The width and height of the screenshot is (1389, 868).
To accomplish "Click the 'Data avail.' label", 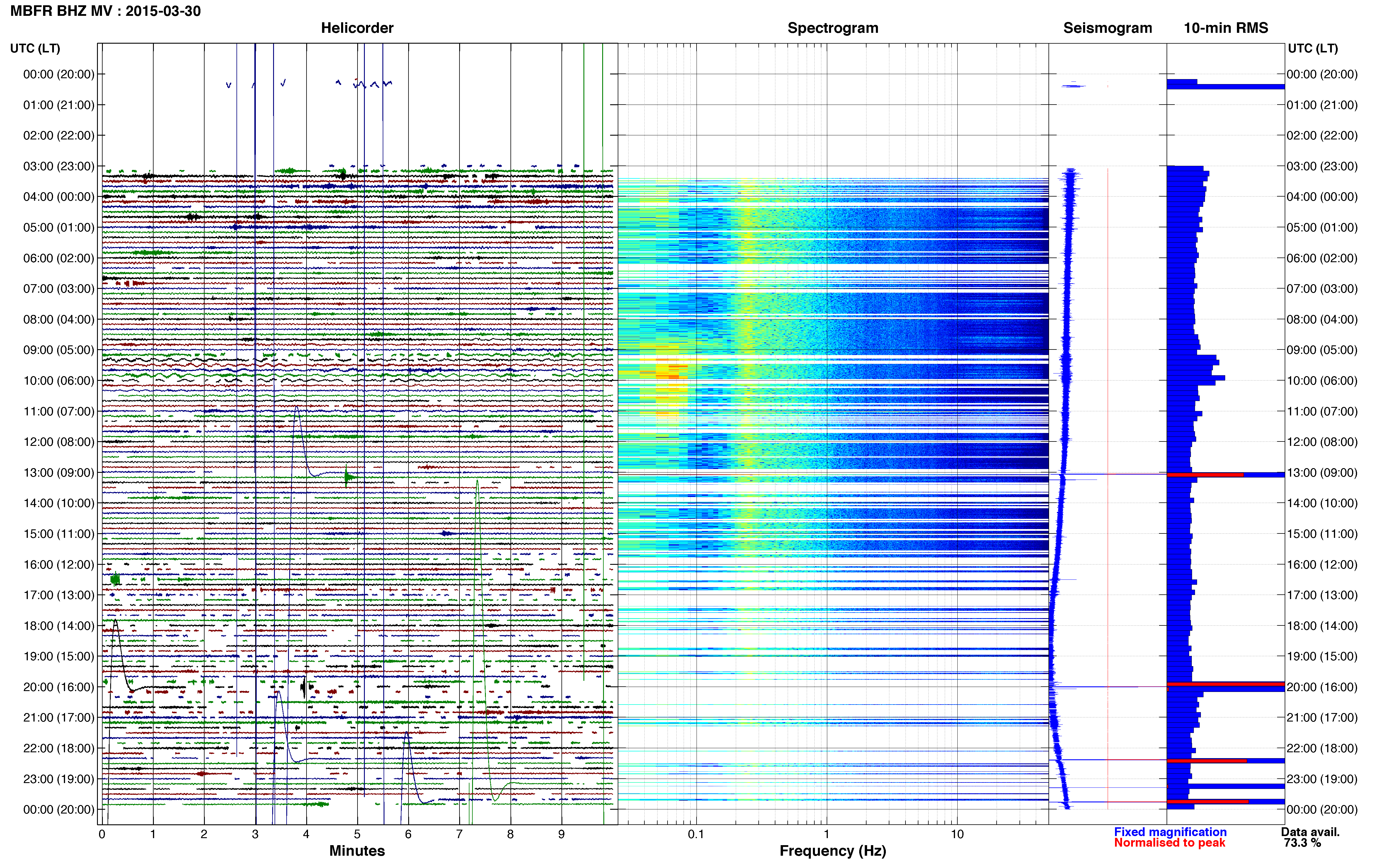I will (x=1310, y=832).
